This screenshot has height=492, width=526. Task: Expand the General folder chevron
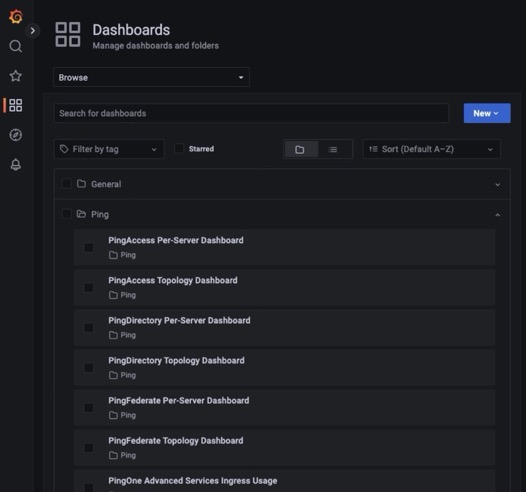(497, 184)
